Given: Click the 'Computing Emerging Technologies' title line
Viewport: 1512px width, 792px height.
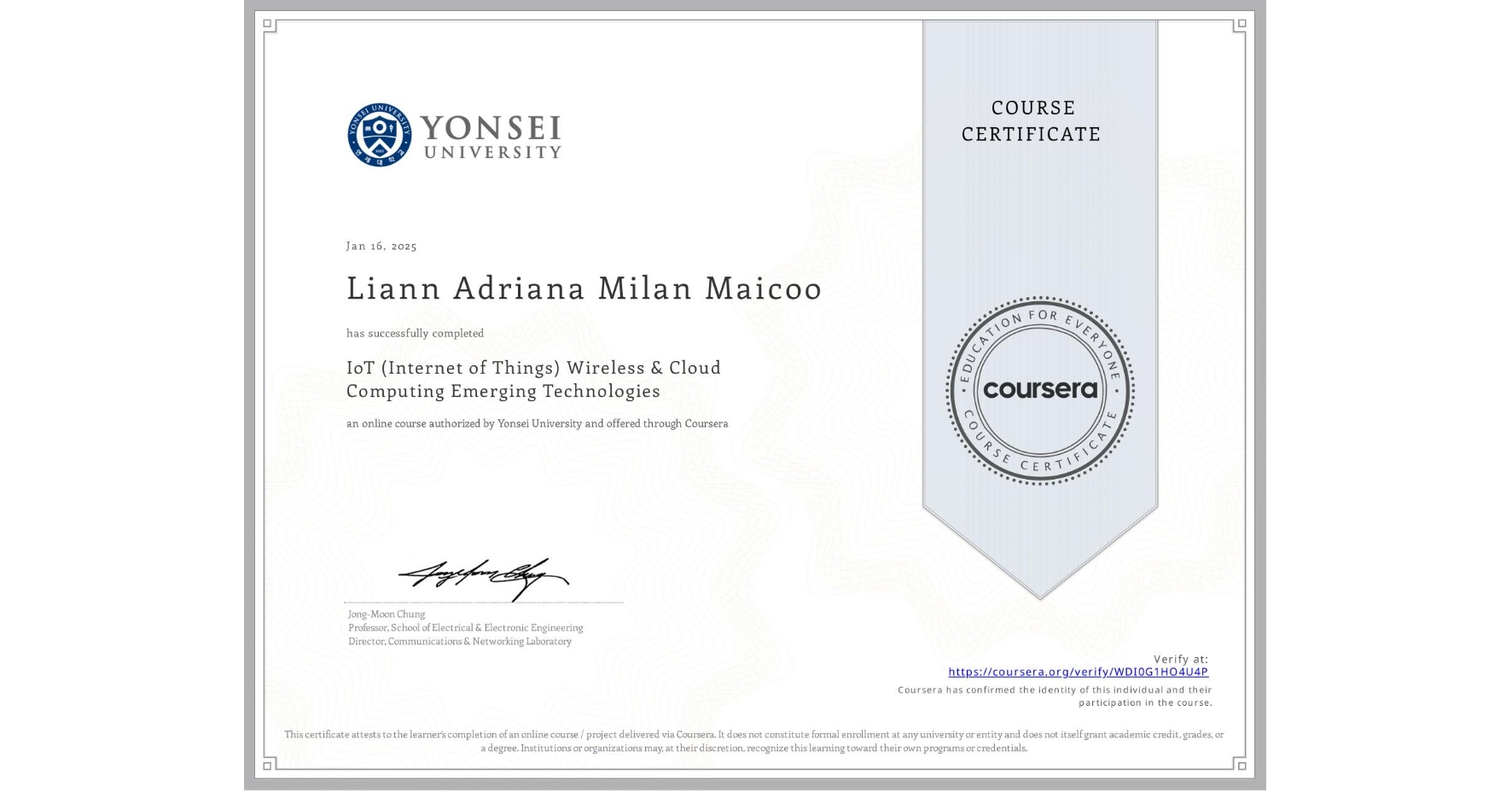Looking at the screenshot, I should coord(503,391).
